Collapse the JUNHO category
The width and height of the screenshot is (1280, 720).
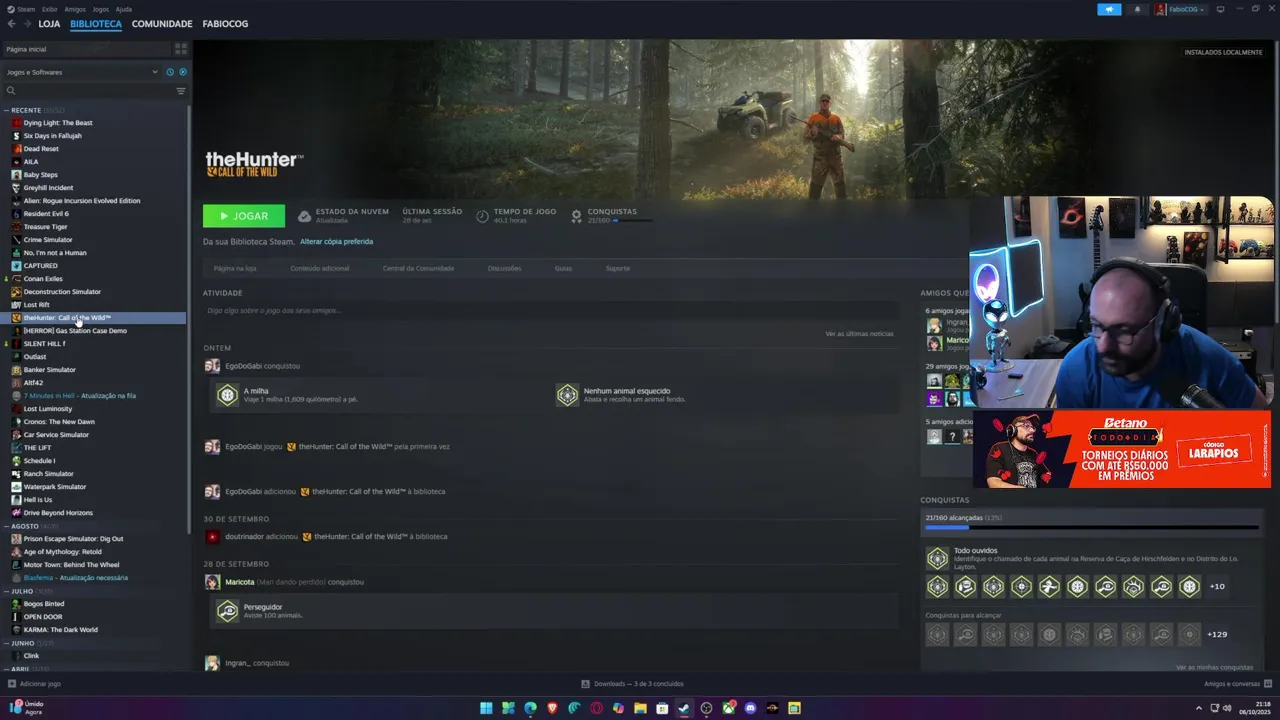coord(7,643)
